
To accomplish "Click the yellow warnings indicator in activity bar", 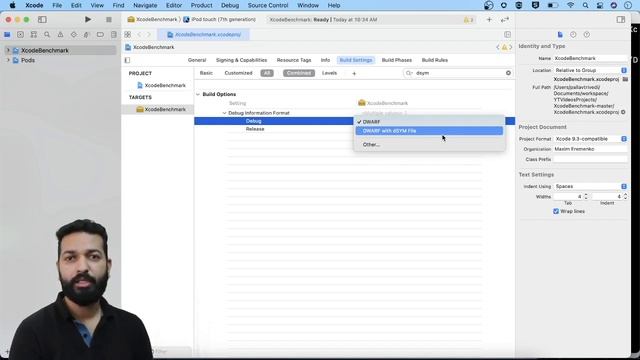I will (469, 20).
